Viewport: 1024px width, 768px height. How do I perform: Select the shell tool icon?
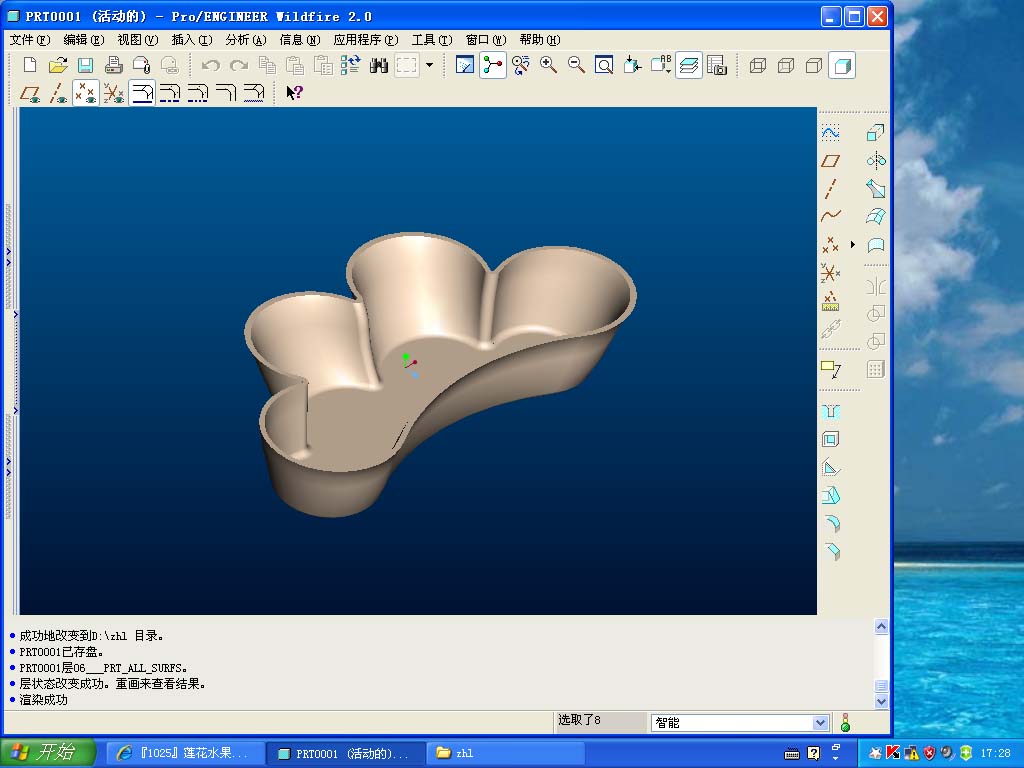pos(831,440)
